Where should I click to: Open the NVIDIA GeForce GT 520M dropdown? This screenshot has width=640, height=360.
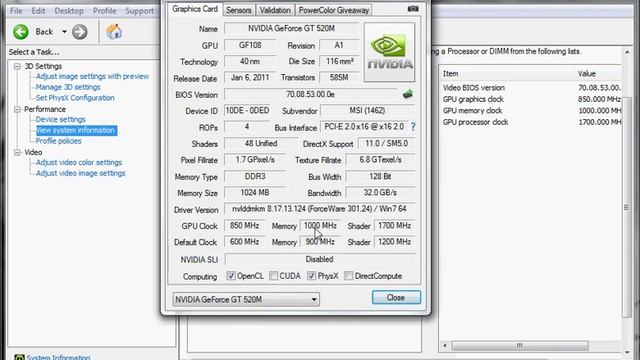(246, 300)
